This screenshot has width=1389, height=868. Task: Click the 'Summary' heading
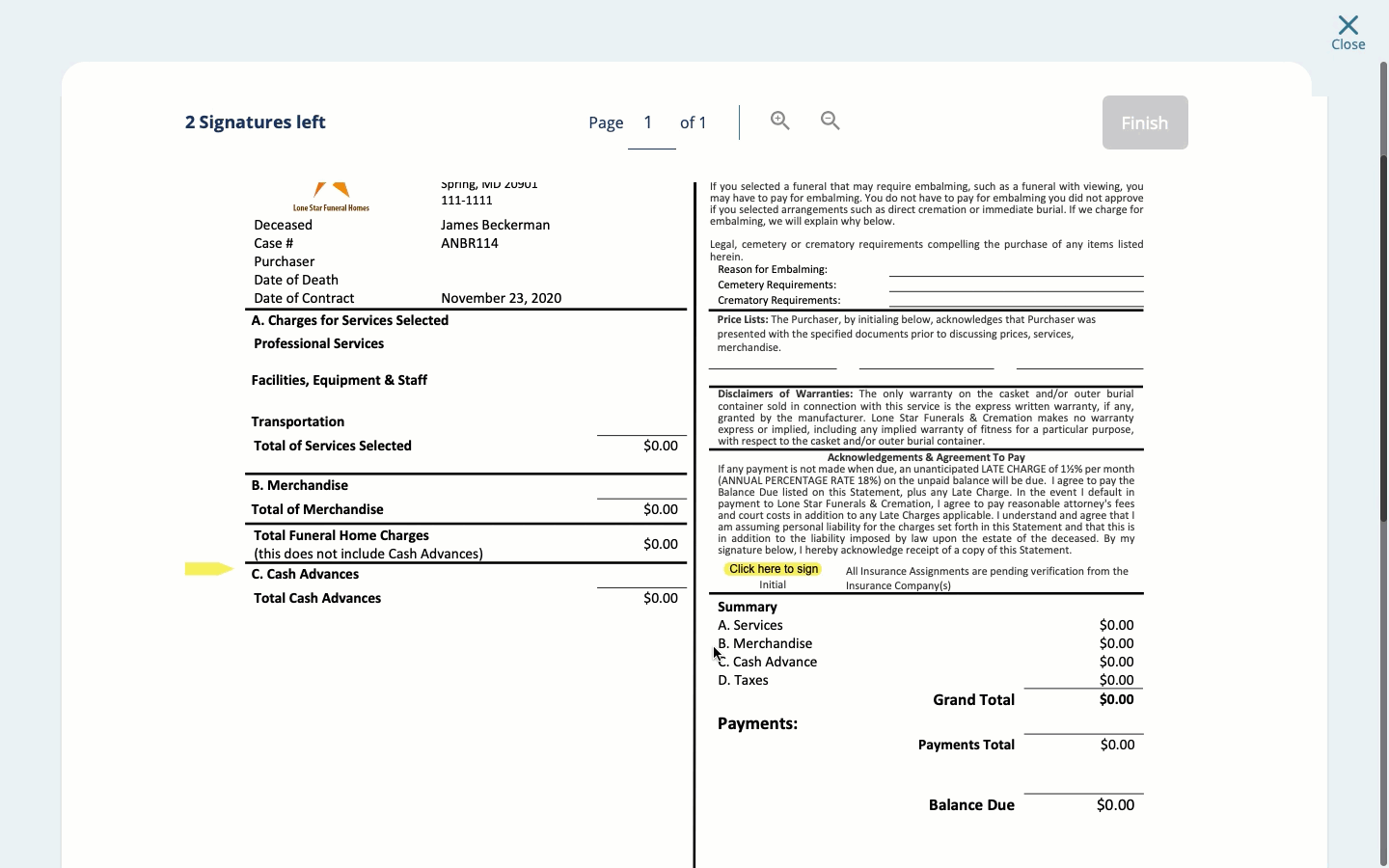click(748, 607)
